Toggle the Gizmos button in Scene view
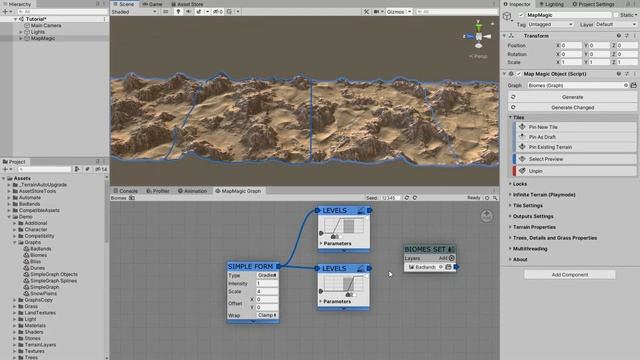Image resolution: width=640 pixels, height=360 pixels. pos(396,12)
